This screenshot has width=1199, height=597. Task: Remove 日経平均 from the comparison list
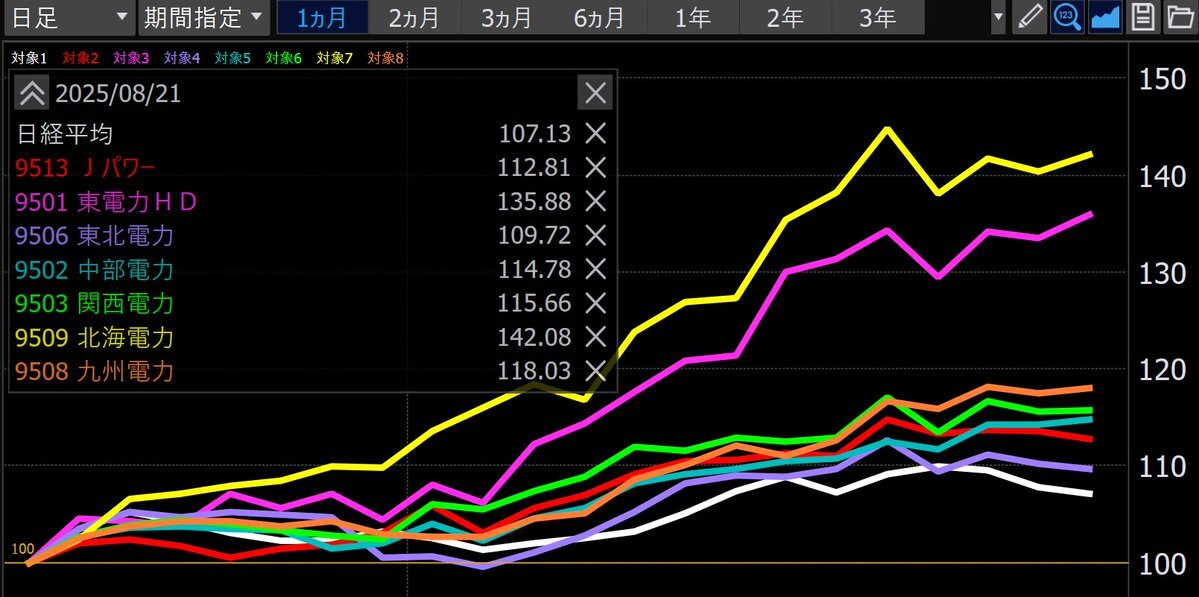pos(595,134)
